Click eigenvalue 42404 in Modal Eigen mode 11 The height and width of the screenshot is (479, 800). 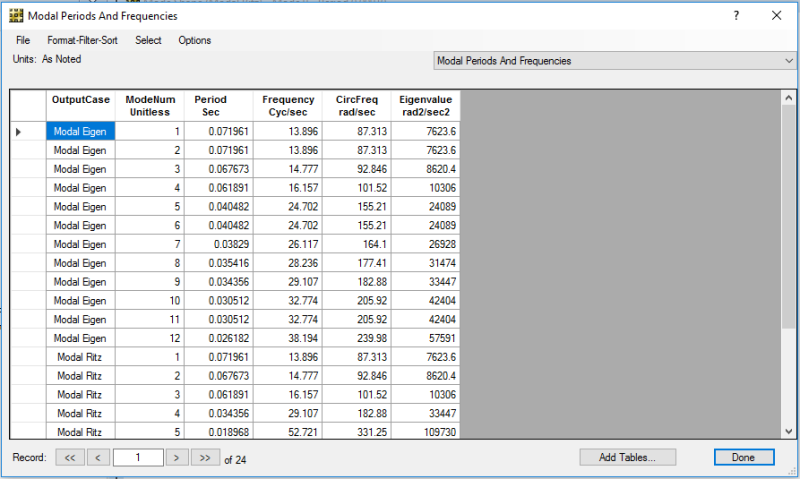point(426,319)
